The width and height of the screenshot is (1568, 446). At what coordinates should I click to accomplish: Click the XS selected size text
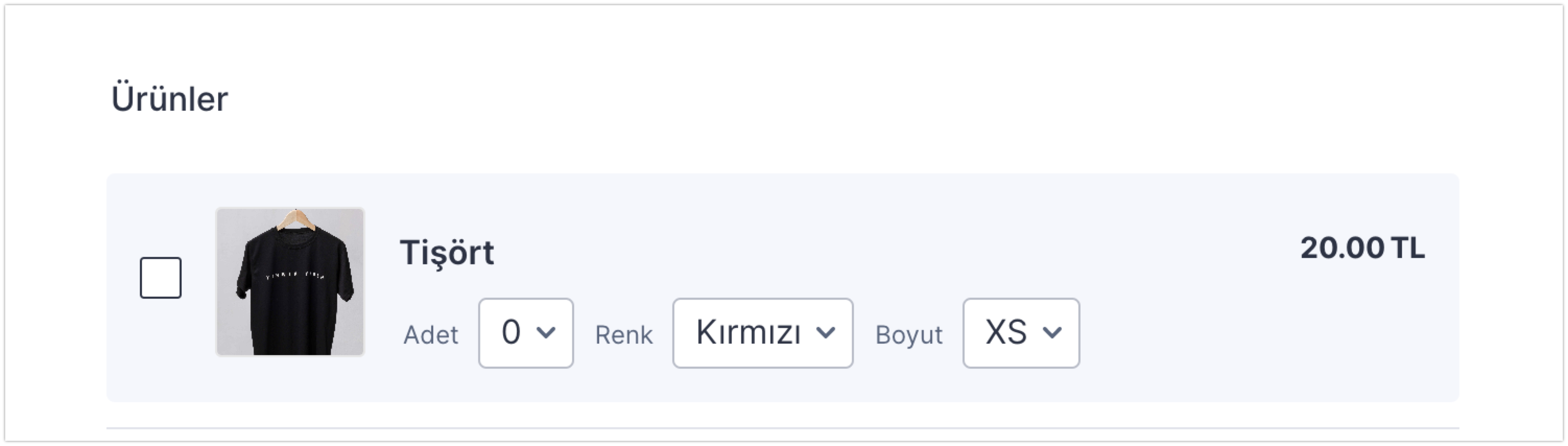coord(1006,333)
